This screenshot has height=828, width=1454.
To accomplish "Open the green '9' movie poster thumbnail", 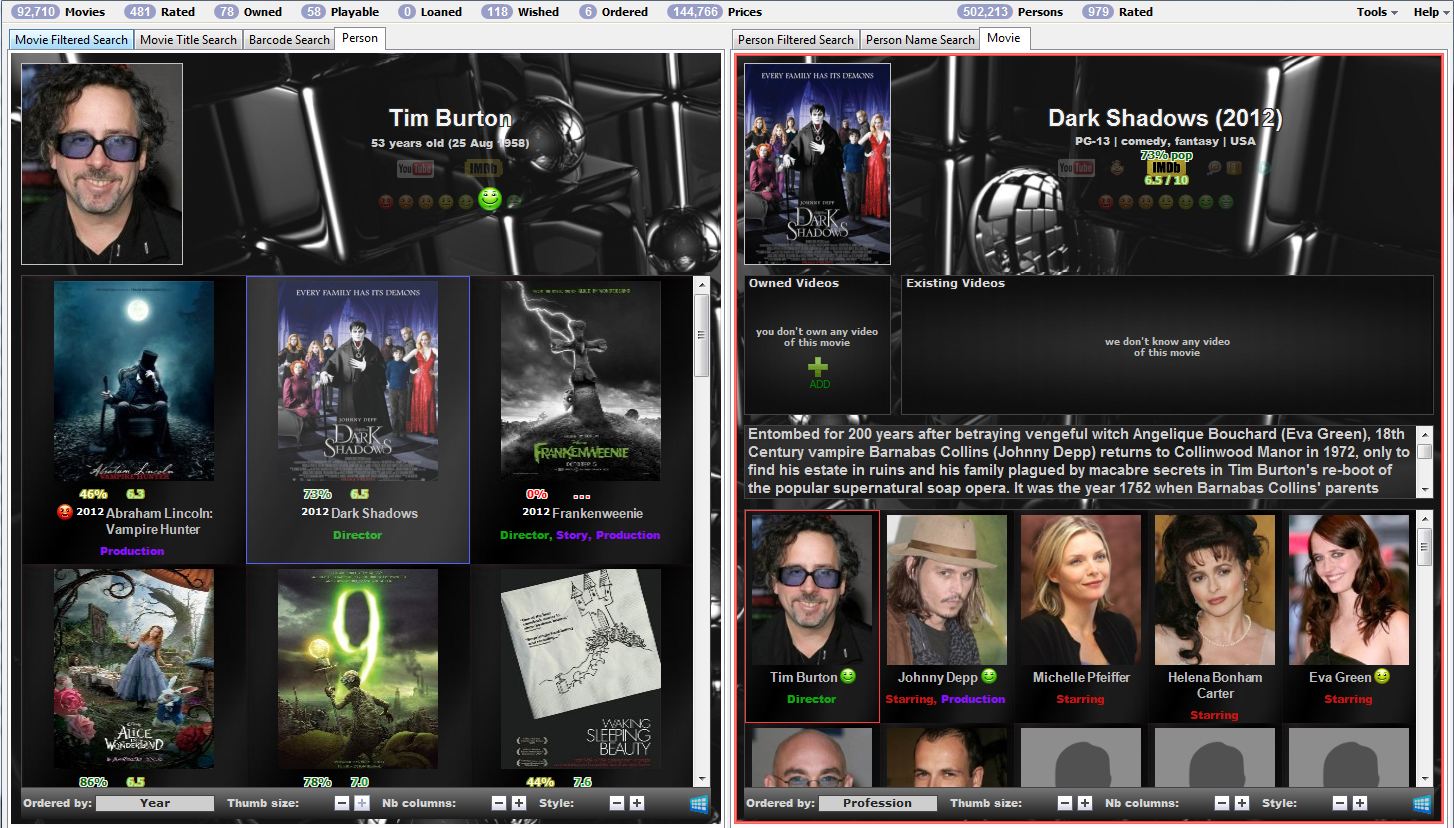I will click(358, 669).
